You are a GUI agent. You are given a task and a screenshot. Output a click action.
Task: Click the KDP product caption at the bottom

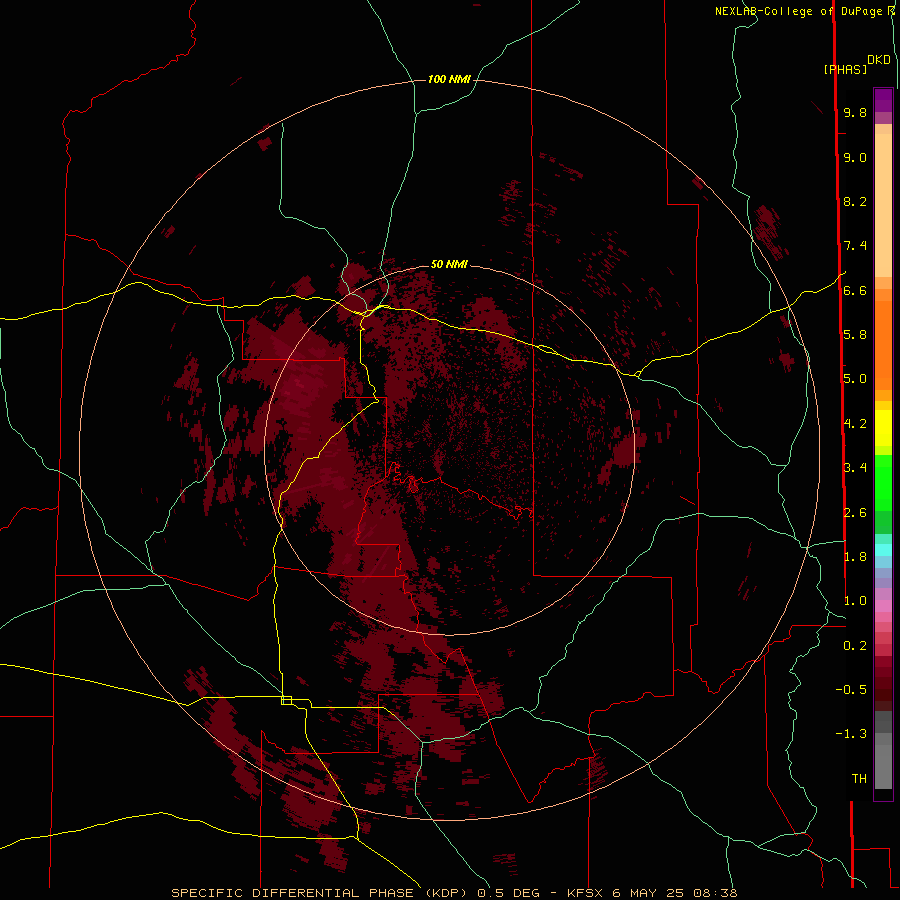(454, 893)
